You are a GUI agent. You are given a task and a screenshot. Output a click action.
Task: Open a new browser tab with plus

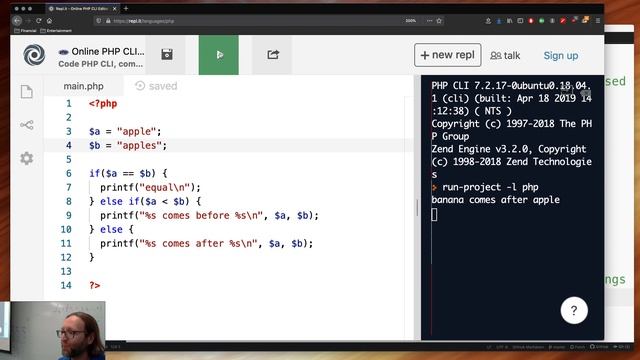pyautogui.click(x=126, y=8)
